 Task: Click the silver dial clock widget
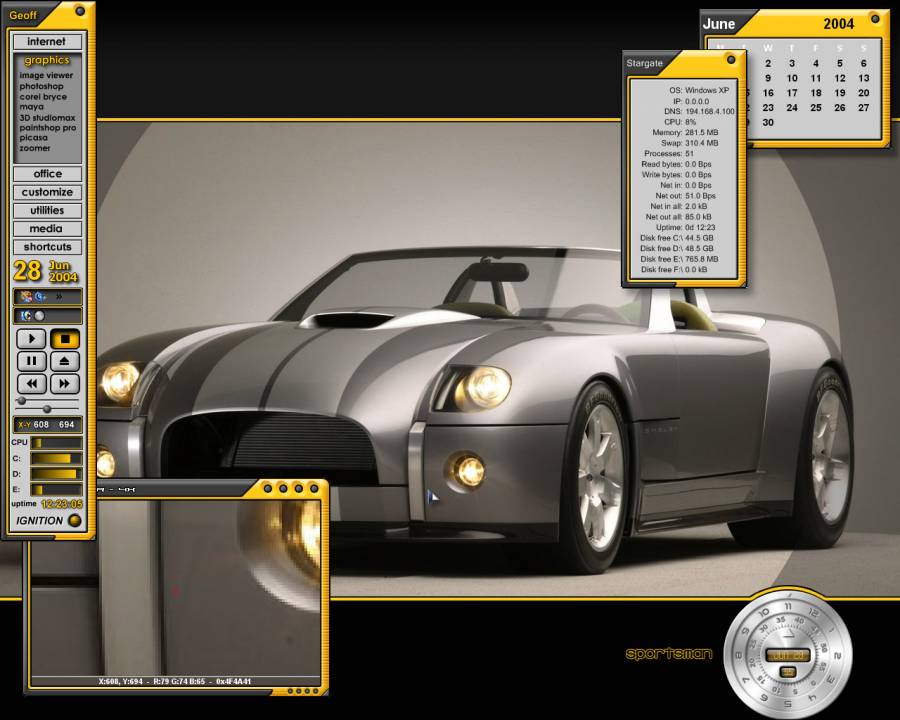click(788, 653)
